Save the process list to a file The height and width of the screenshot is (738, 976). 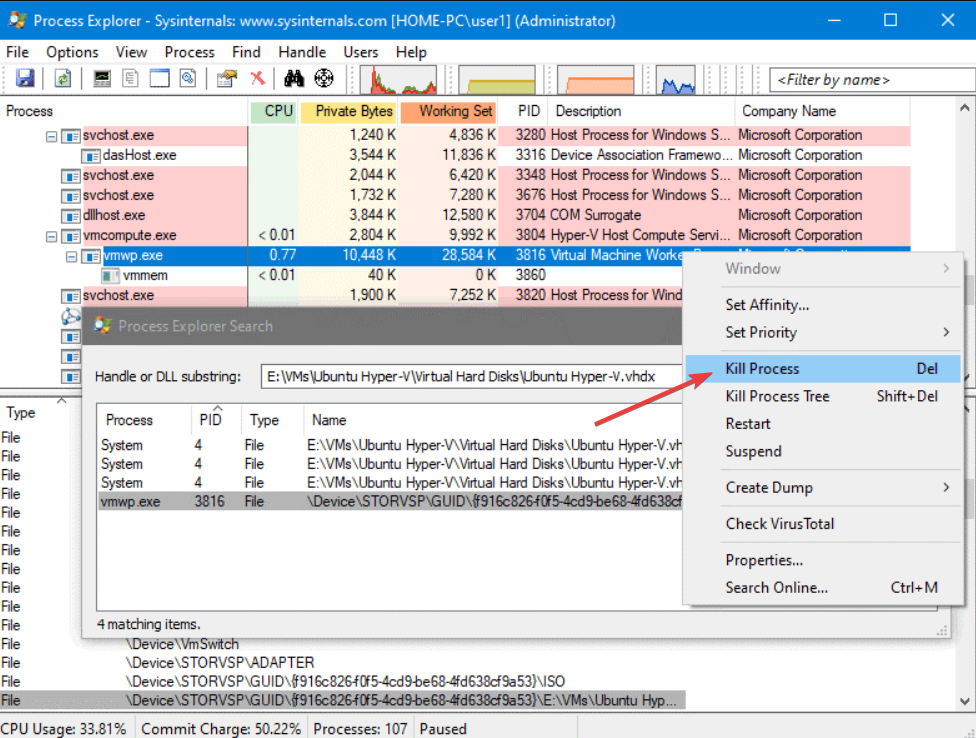[26, 79]
